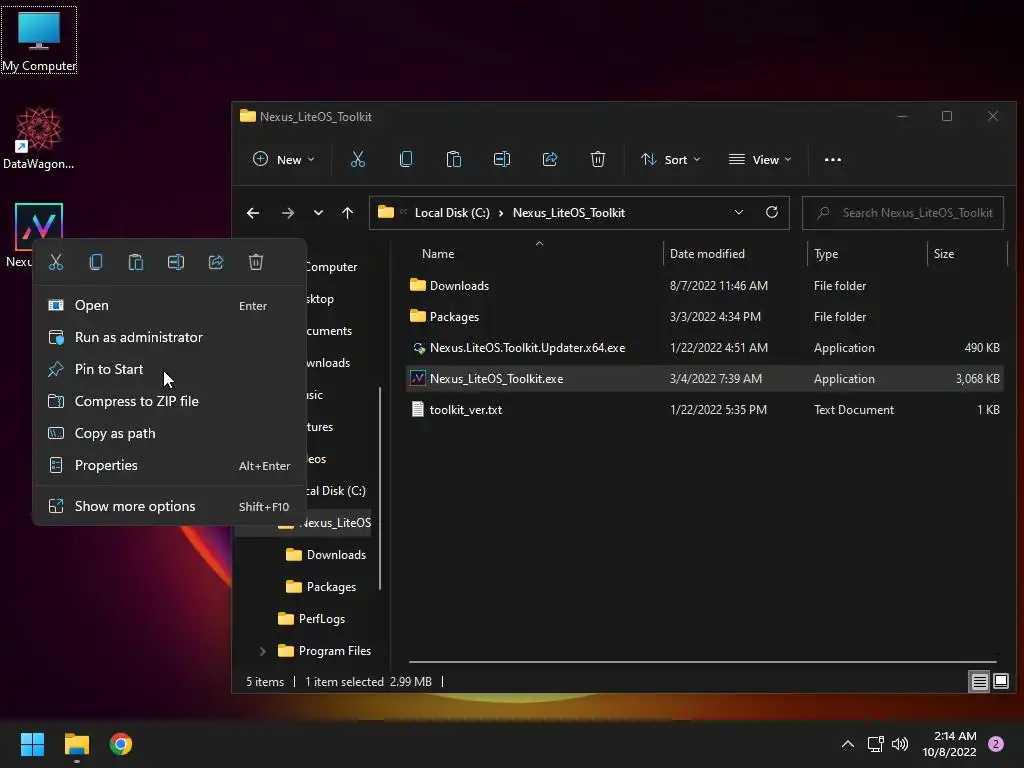Choose Open from the context menu

pos(170,306)
